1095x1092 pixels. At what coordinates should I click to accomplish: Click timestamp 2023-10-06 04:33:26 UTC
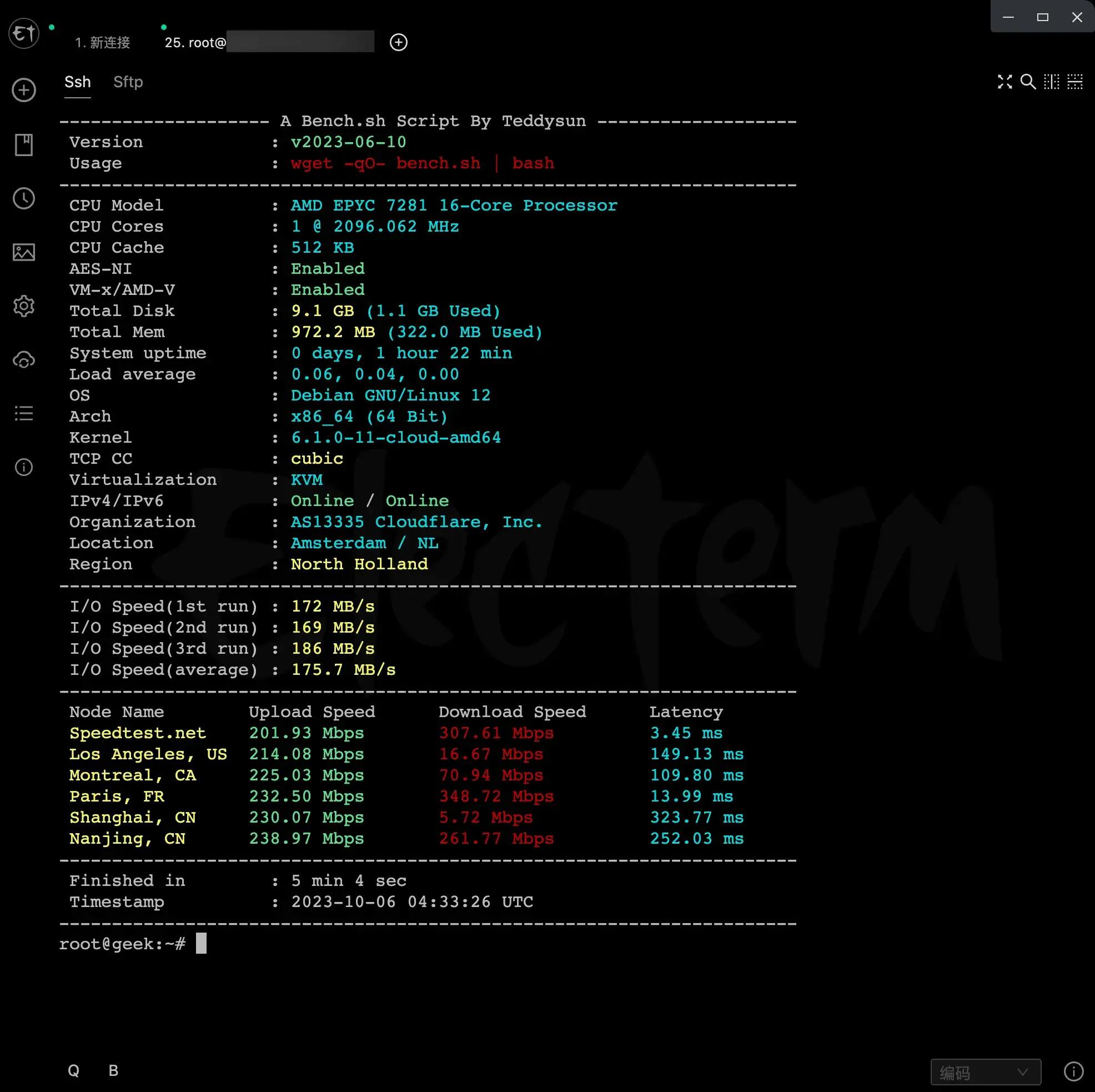(x=412, y=902)
